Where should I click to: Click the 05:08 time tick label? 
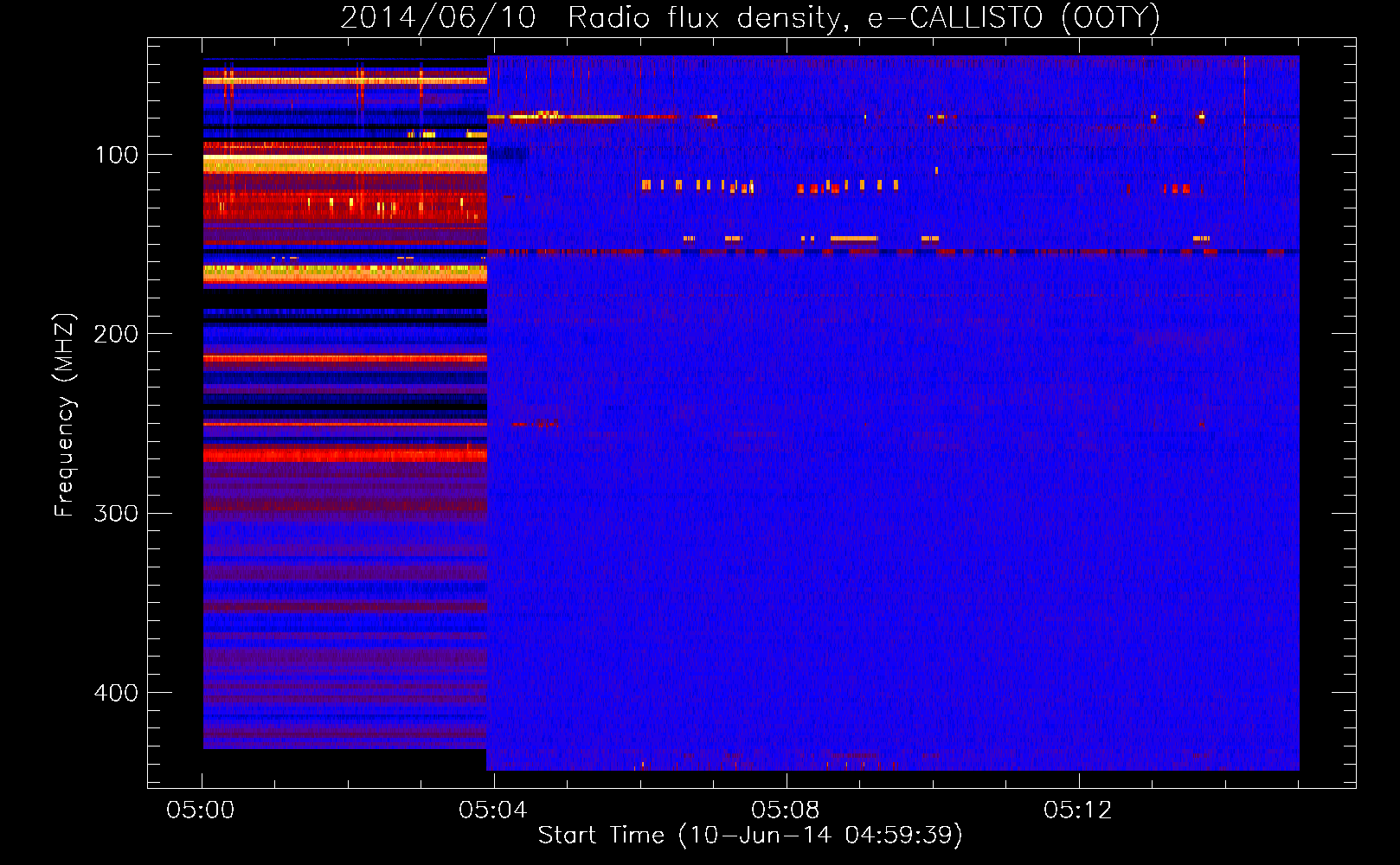click(x=786, y=811)
